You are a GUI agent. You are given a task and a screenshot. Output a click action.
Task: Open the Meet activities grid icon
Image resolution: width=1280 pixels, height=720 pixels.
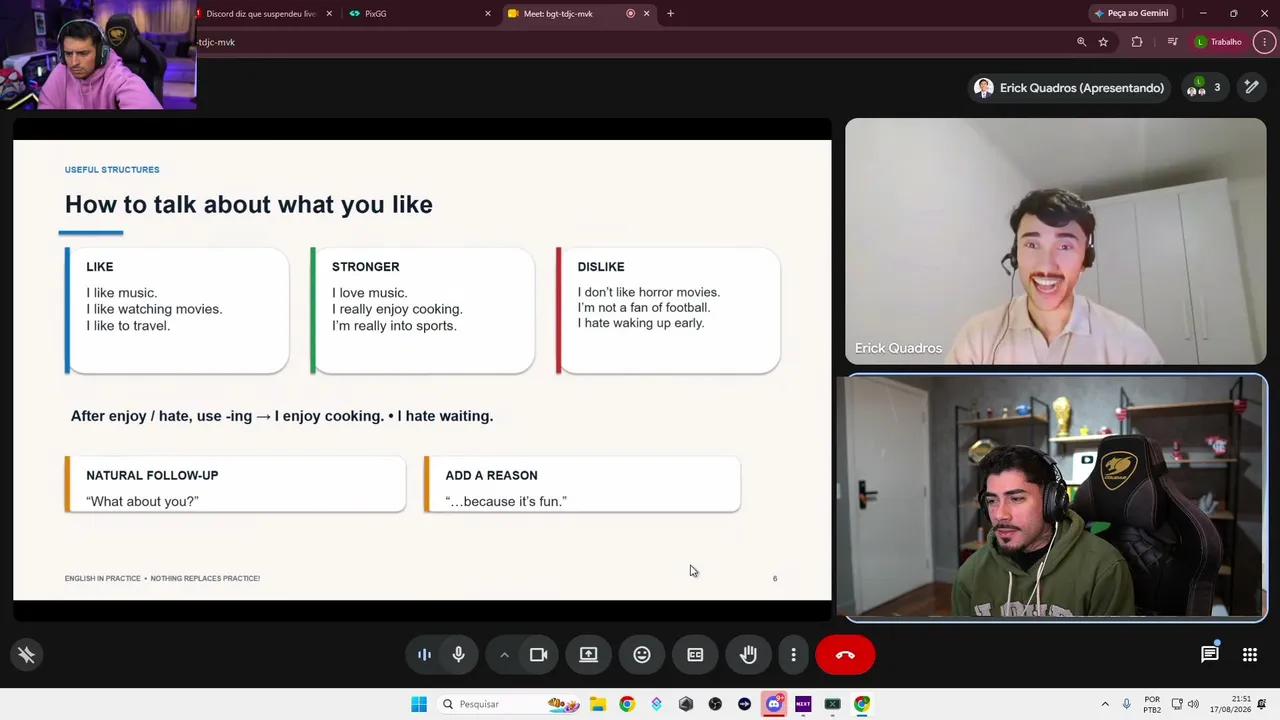coord(1250,655)
